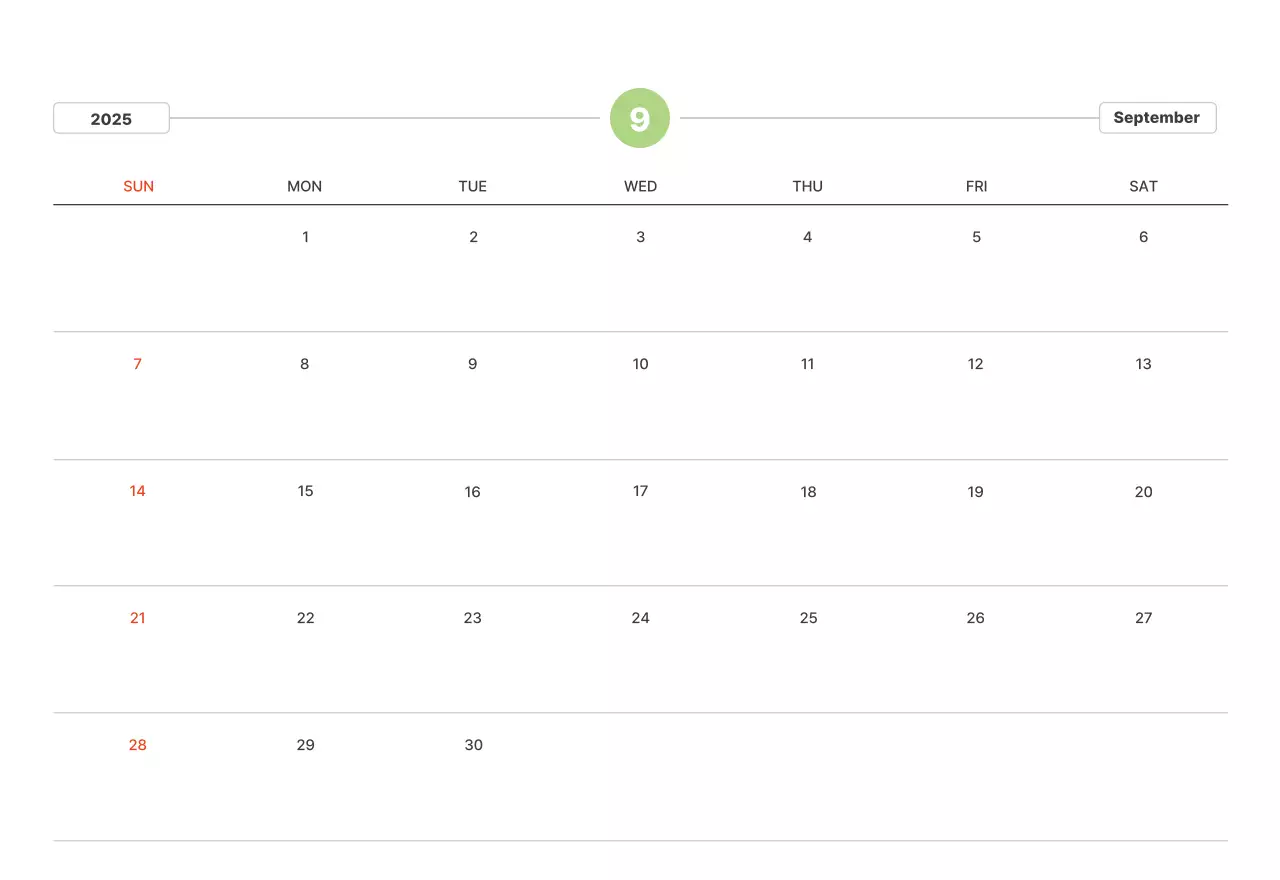Click the September month label box
Image resolution: width=1280 pixels, height=880 pixels.
(1157, 118)
